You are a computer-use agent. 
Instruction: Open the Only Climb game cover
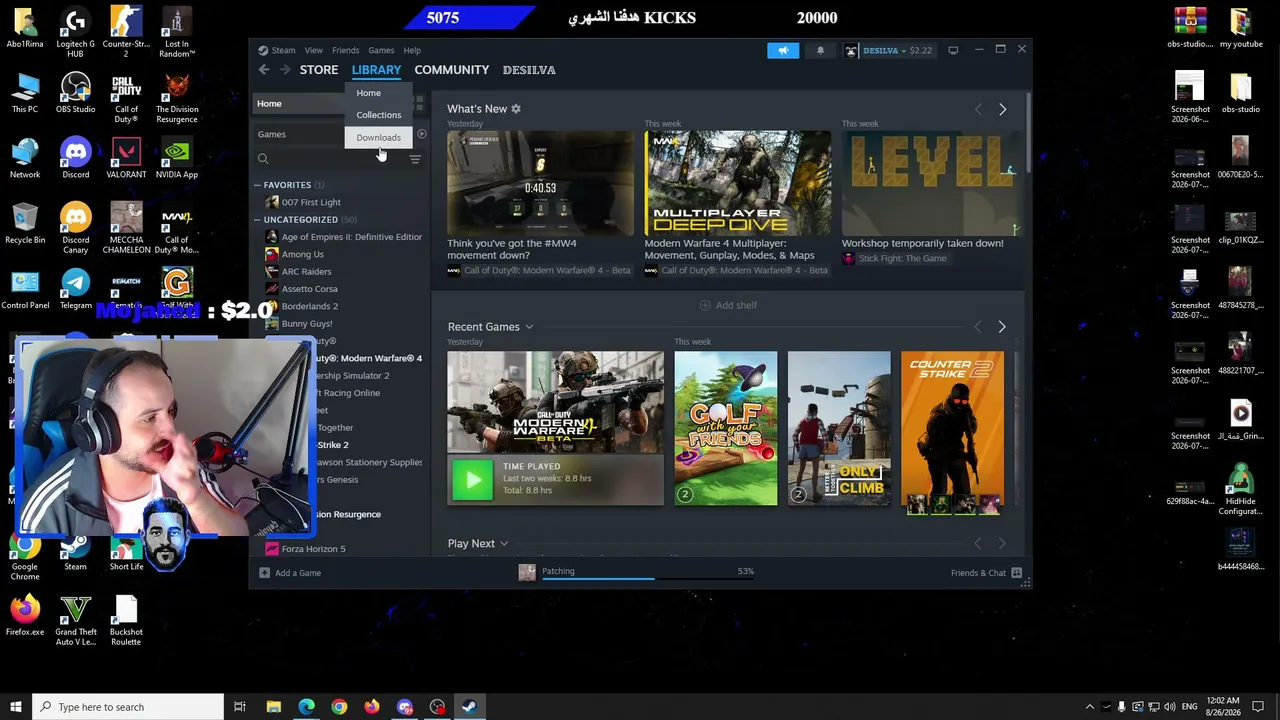pyautogui.click(x=839, y=428)
